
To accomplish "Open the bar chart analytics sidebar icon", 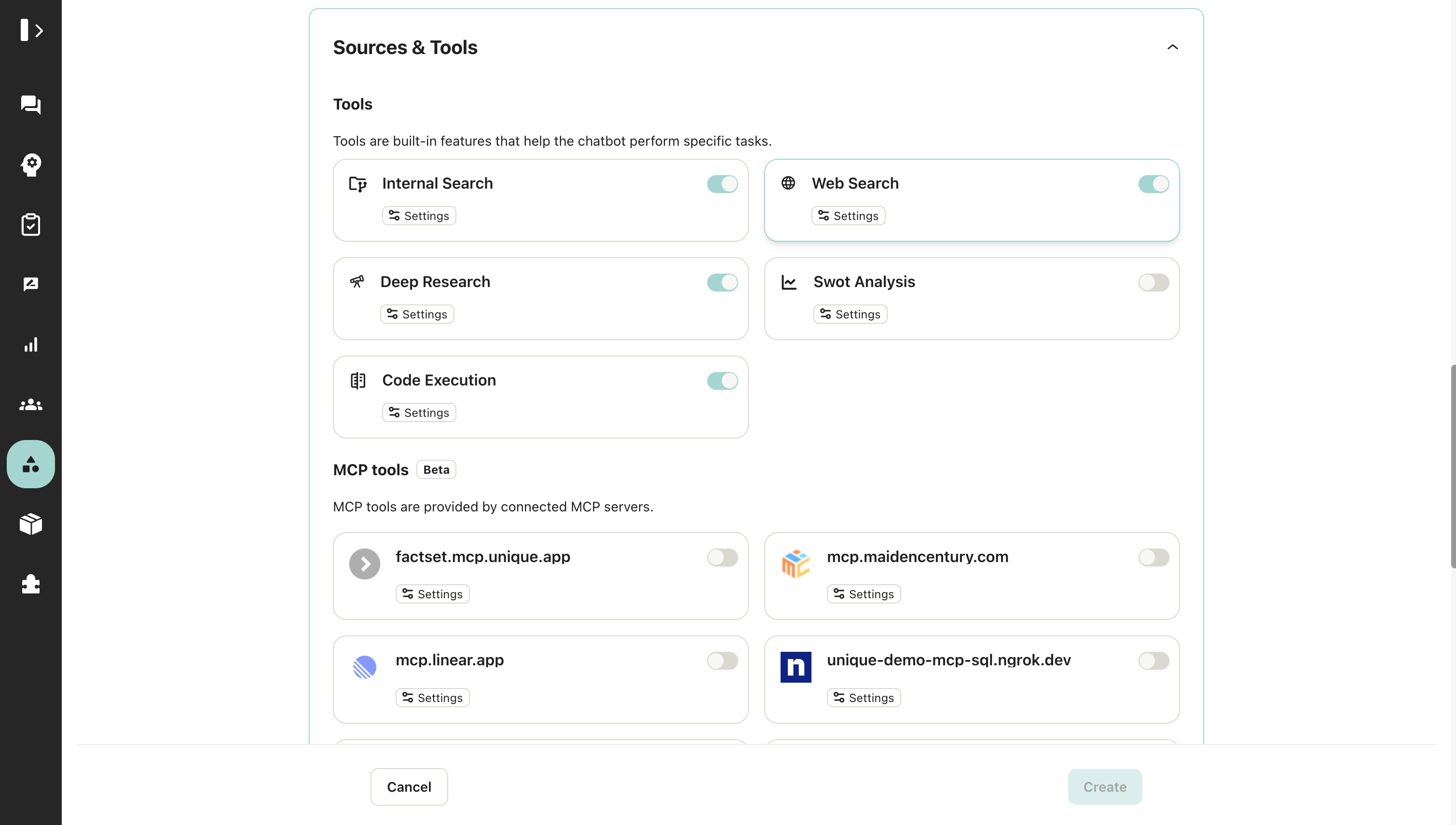I will click(x=30, y=344).
